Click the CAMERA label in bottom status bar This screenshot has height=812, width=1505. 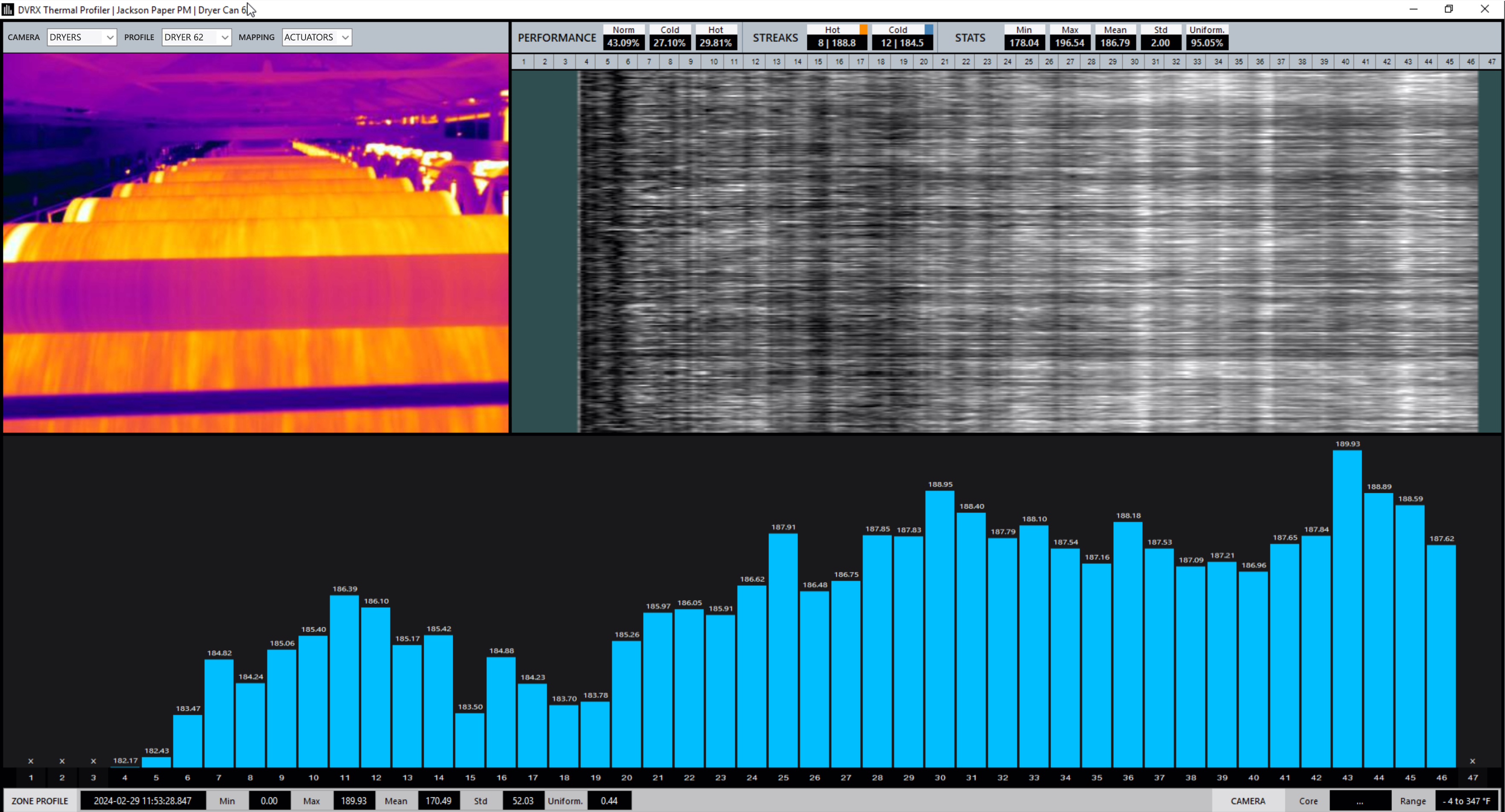click(x=1248, y=800)
